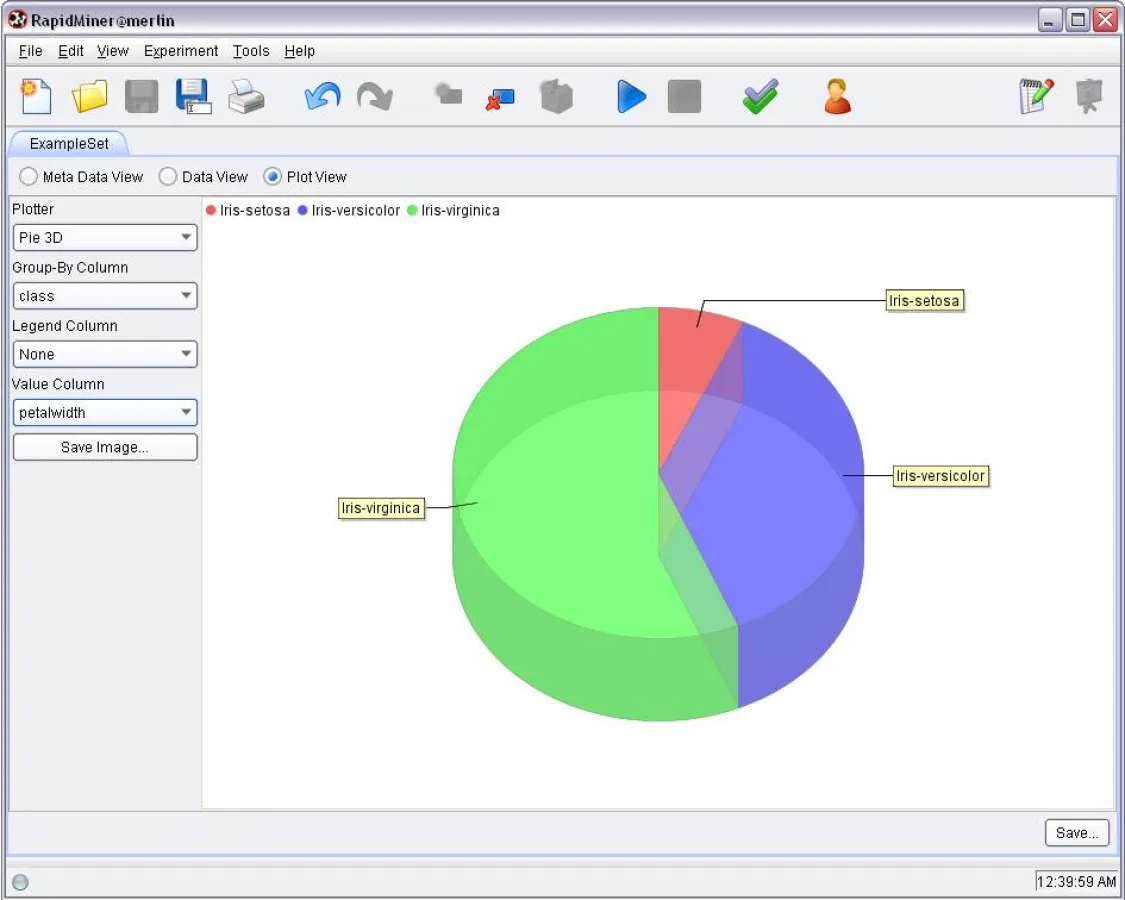
Task: Save the experiment under a new name
Action: tap(194, 96)
